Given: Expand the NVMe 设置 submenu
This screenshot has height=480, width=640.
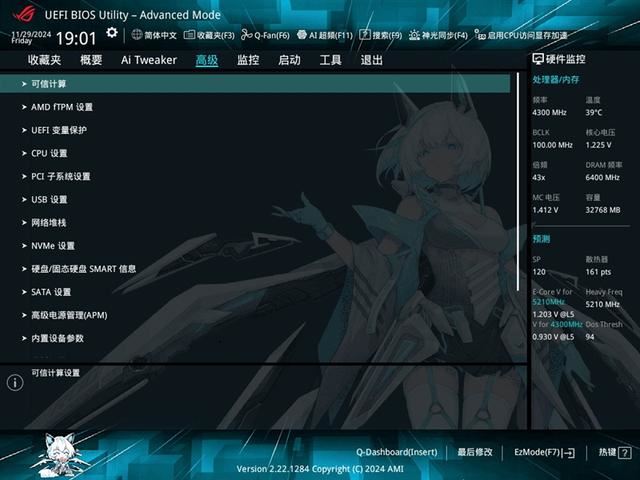Looking at the screenshot, I should [x=53, y=246].
